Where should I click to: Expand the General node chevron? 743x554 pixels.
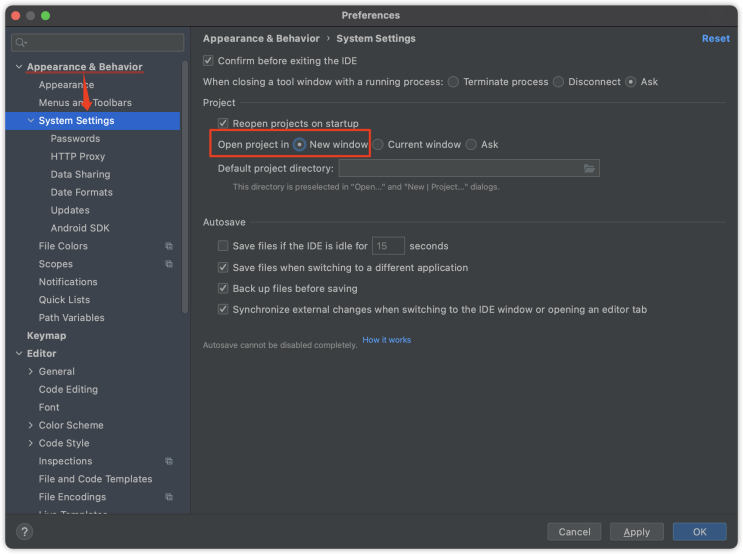(x=31, y=372)
